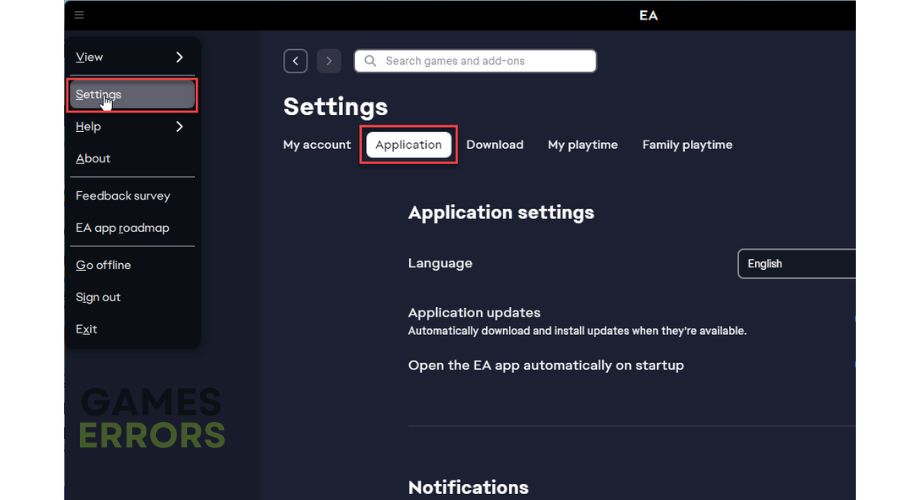The width and height of the screenshot is (900, 500).
Task: Open the Language dropdown showing English
Action: tap(797, 264)
